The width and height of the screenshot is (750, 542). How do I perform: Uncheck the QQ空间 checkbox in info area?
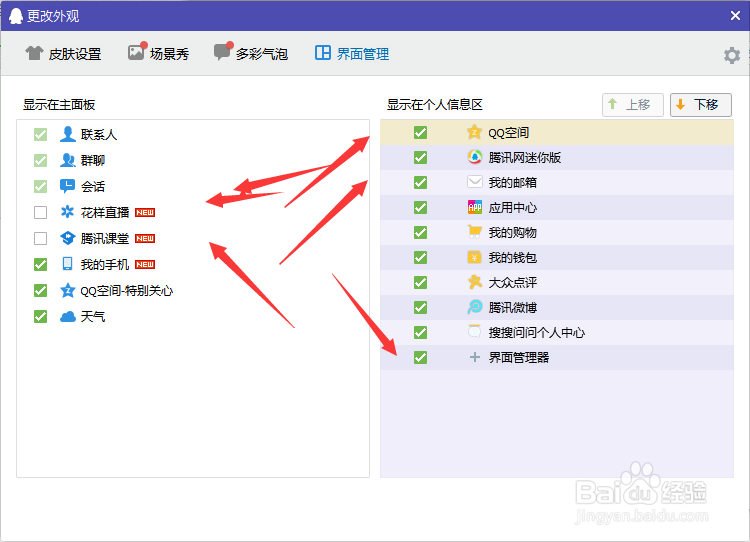[420, 133]
